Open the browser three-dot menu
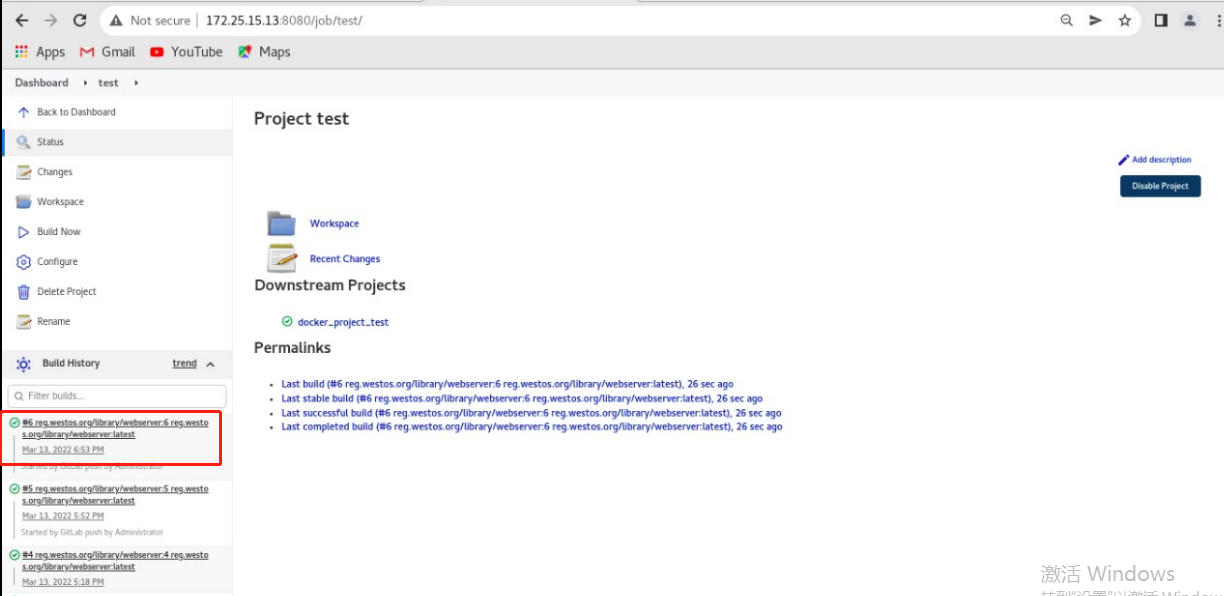This screenshot has width=1224, height=596. click(x=1217, y=20)
